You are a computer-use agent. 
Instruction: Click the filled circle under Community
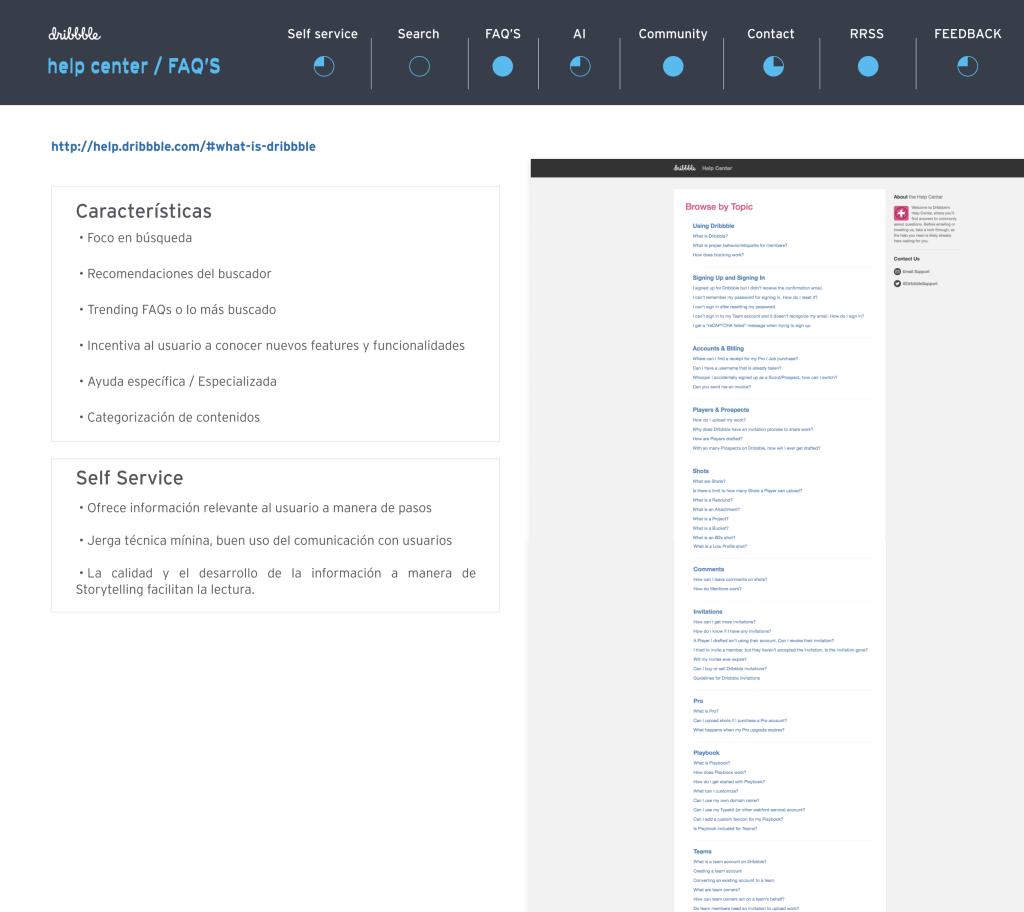673,66
